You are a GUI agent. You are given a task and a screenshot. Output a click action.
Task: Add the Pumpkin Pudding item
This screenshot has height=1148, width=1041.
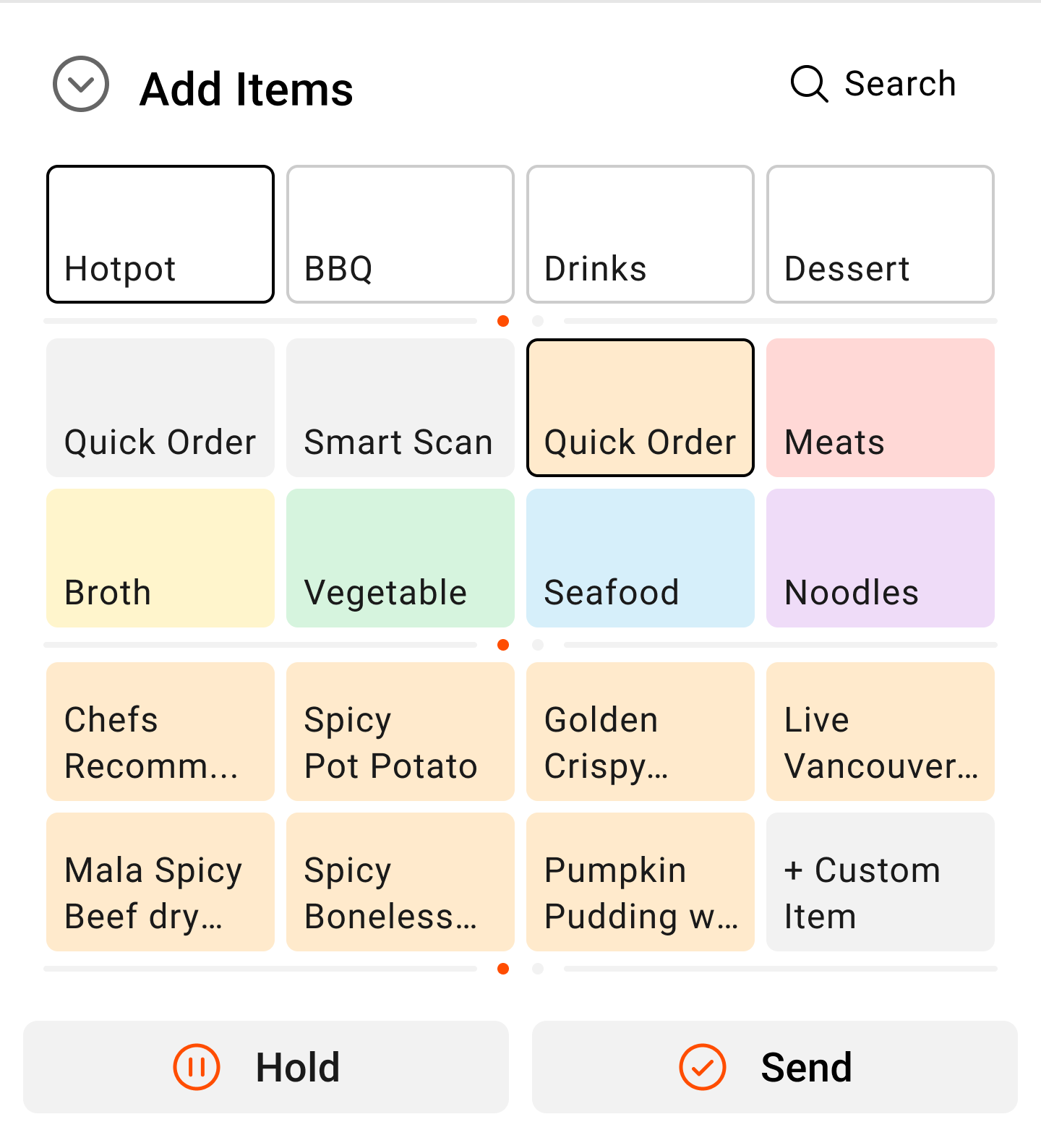(641, 882)
